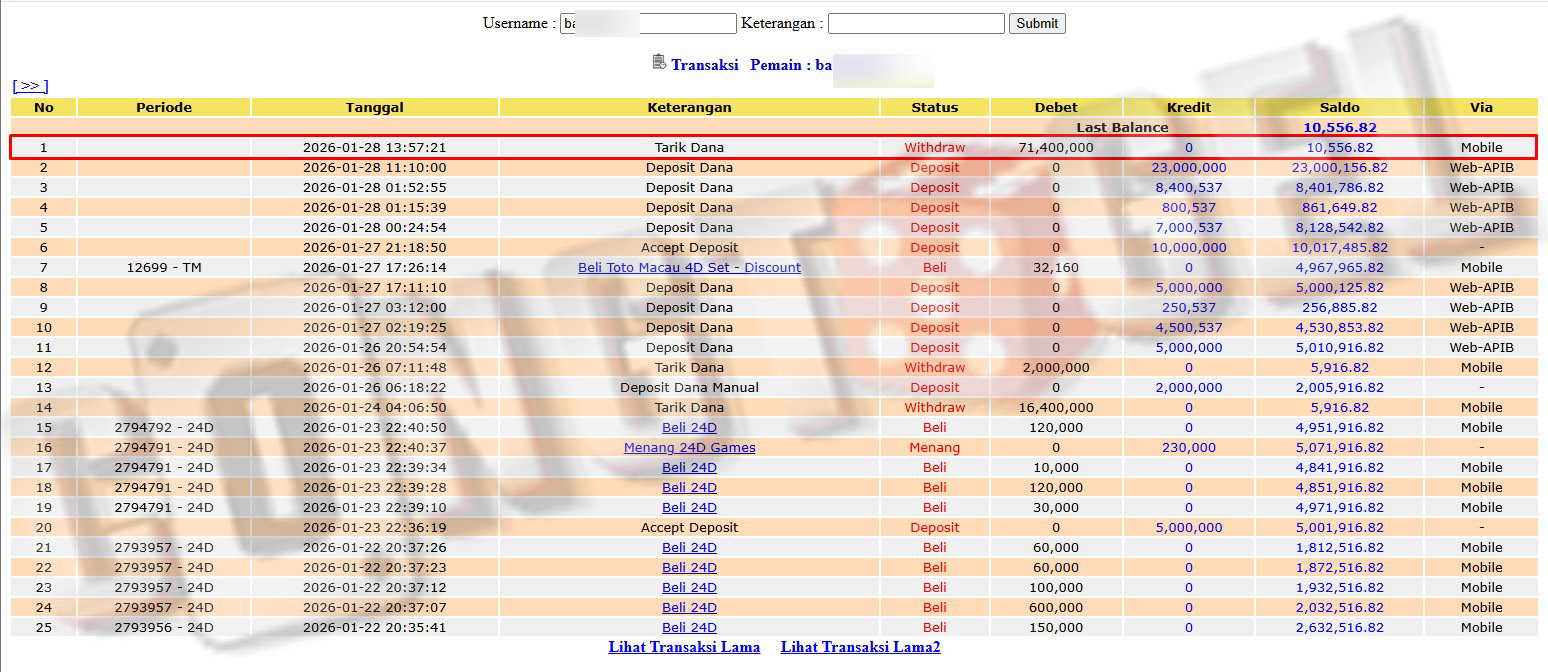The height and width of the screenshot is (672, 1548).
Task: Click Beli 24D link in row 24
Action: click(689, 607)
